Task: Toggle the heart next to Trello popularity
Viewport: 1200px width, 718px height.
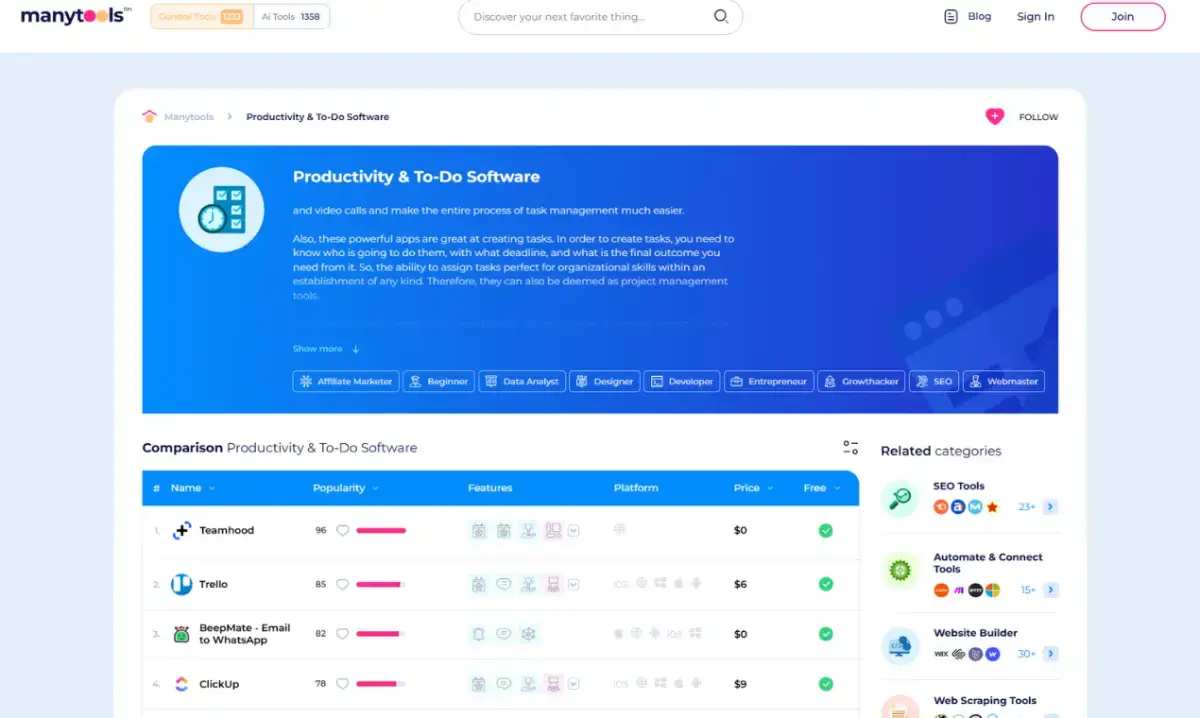Action: tap(342, 584)
